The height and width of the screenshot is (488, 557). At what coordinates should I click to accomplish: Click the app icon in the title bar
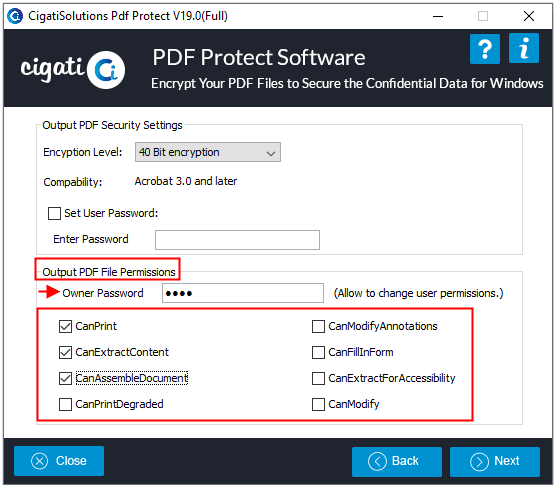[x=15, y=16]
